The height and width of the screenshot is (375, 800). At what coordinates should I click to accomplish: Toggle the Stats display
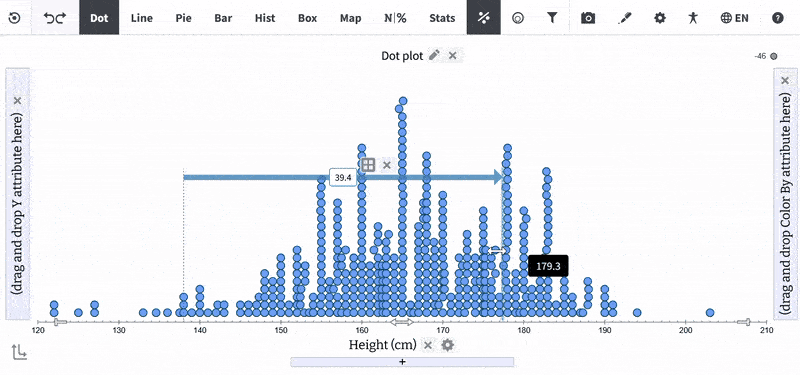click(442, 18)
